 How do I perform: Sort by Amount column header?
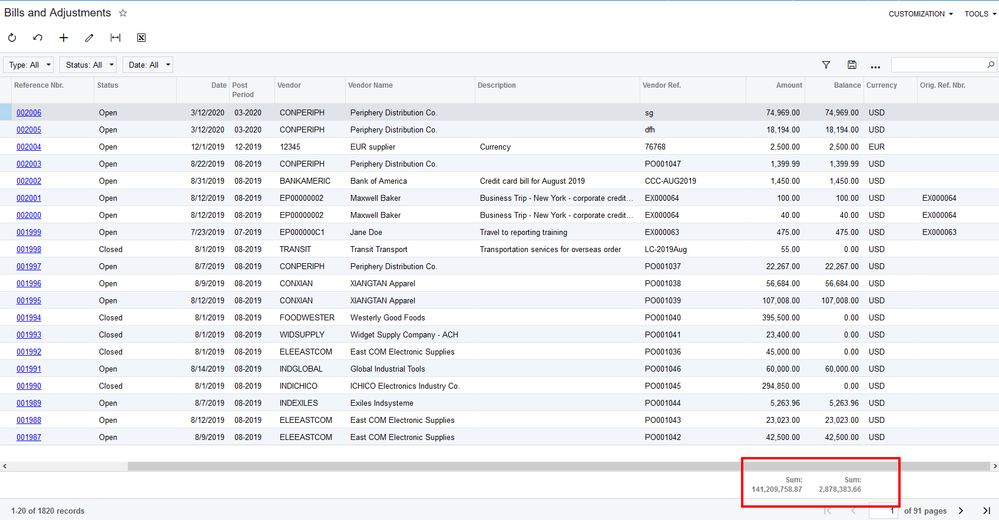[789, 85]
